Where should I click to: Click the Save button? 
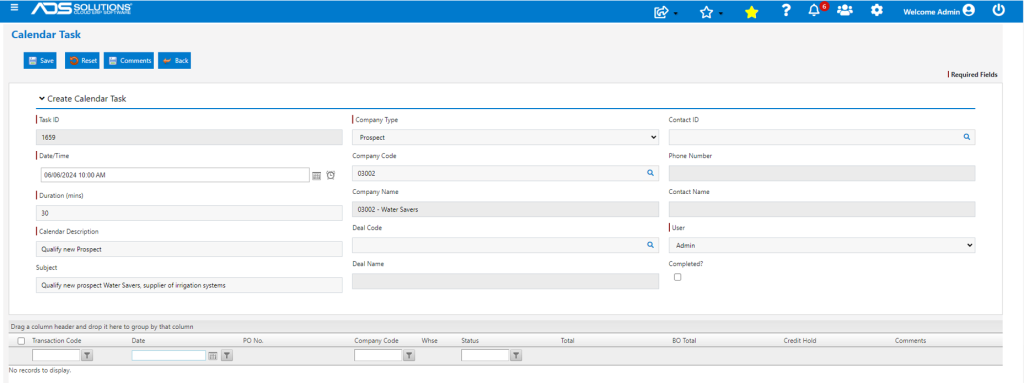pyautogui.click(x=40, y=61)
